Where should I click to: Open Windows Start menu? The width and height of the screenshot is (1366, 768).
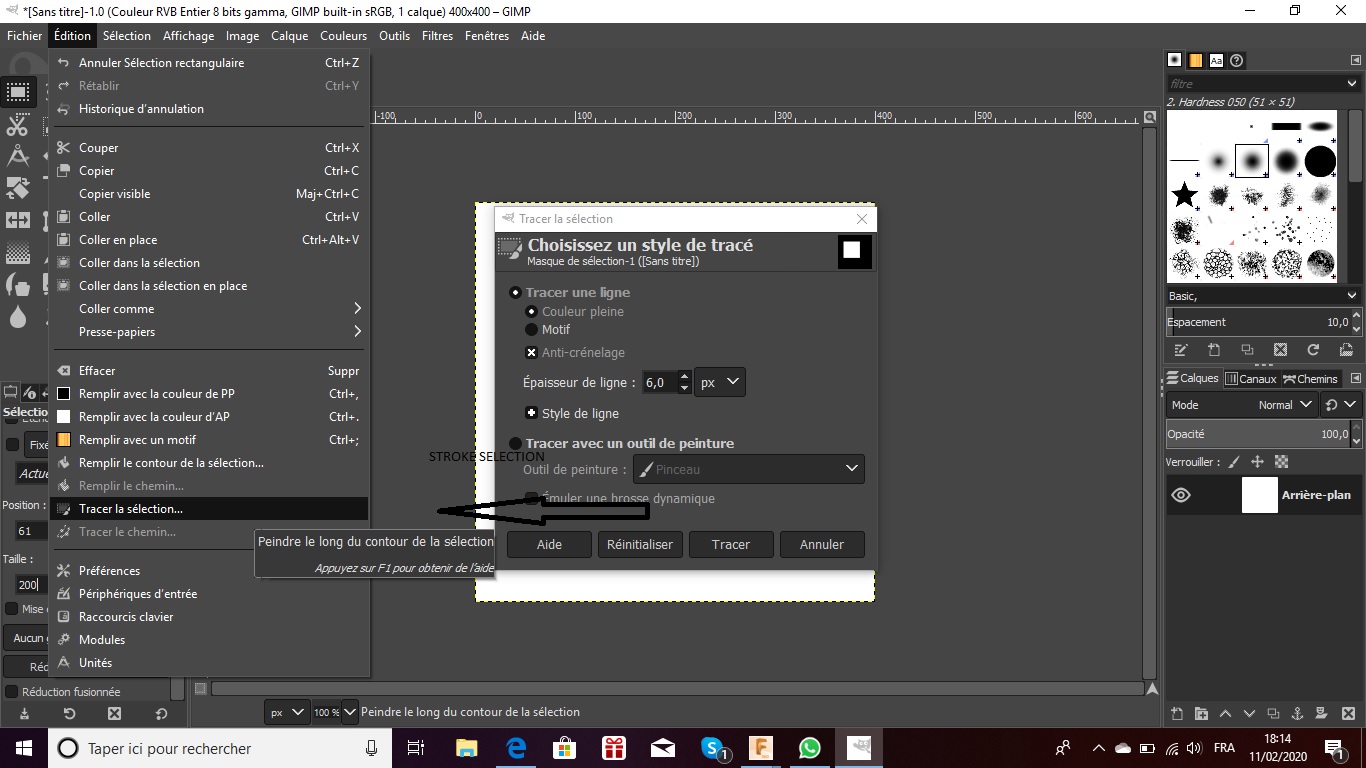click(x=24, y=748)
